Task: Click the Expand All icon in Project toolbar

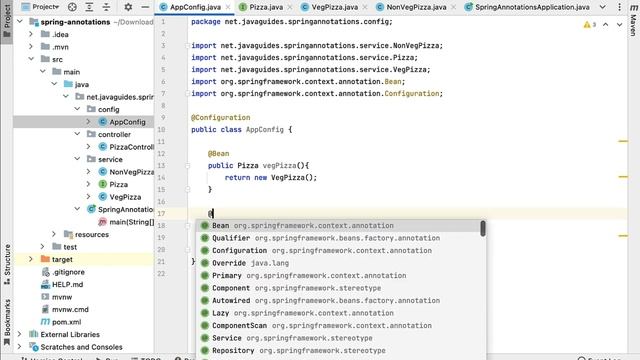Action: click(89, 7)
